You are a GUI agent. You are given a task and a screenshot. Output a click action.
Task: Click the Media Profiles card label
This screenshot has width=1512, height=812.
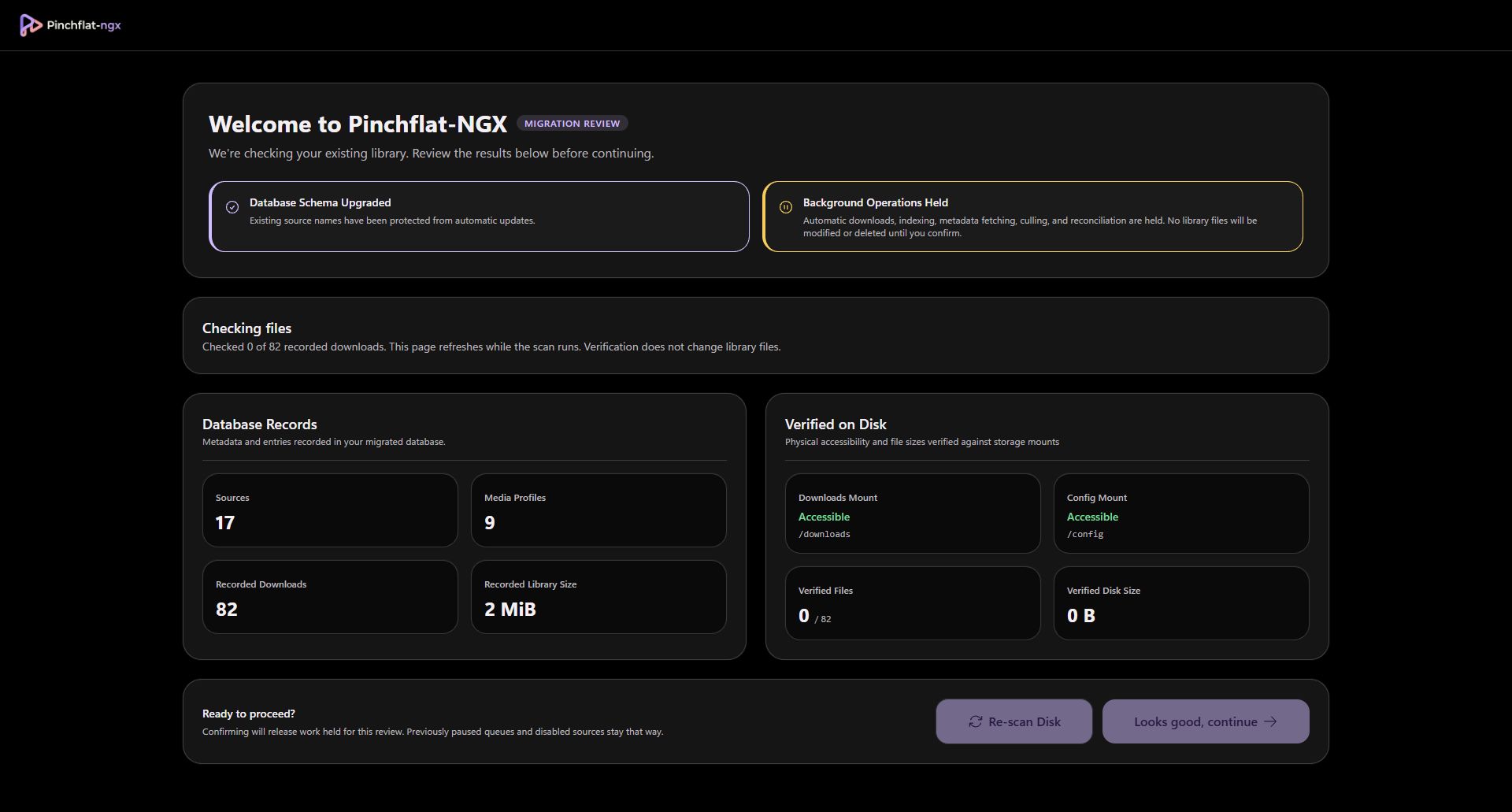click(x=515, y=498)
